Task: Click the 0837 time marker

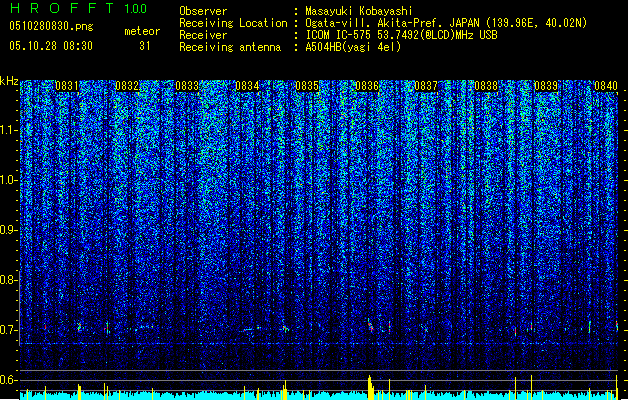Action: pos(426,86)
